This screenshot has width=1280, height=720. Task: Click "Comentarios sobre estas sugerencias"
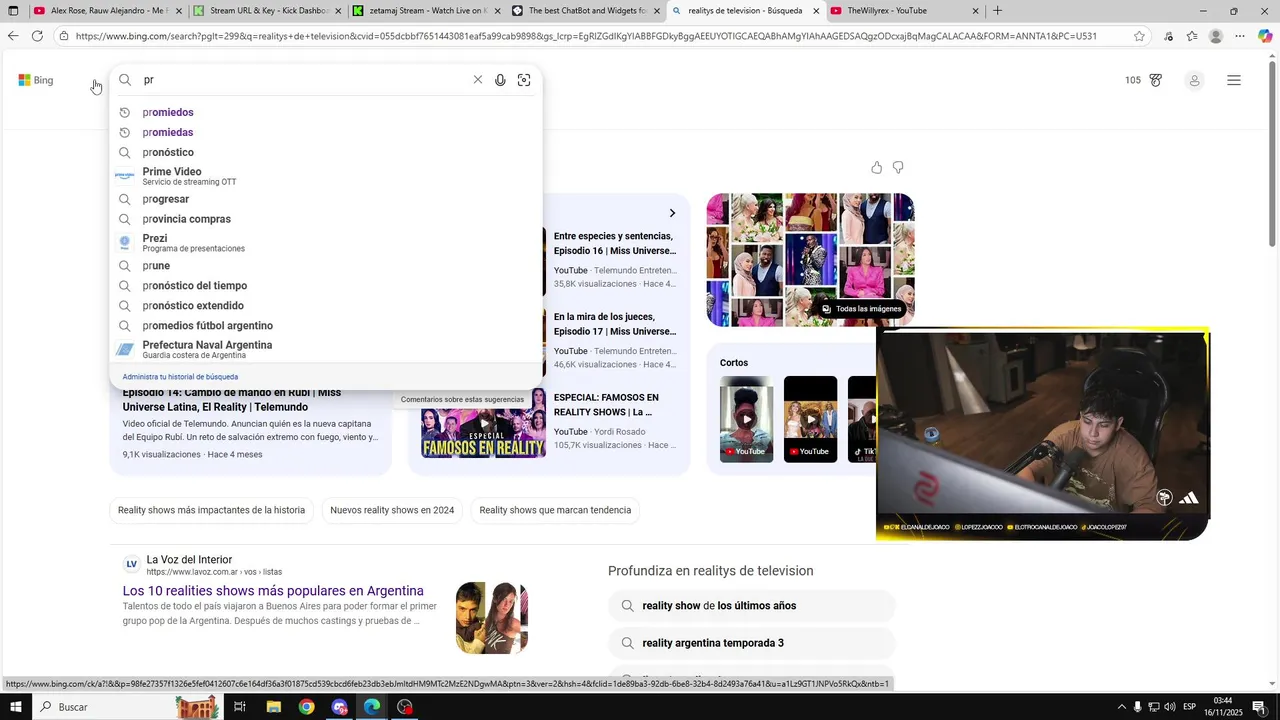(462, 399)
